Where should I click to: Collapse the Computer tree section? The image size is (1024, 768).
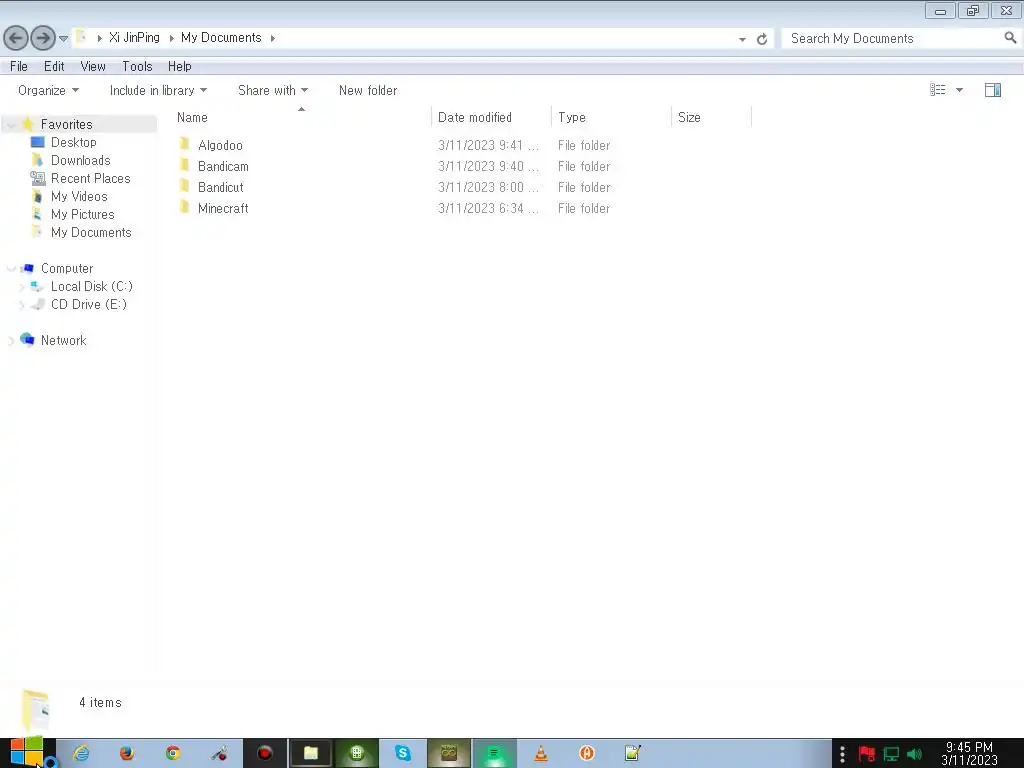[x=11, y=268]
